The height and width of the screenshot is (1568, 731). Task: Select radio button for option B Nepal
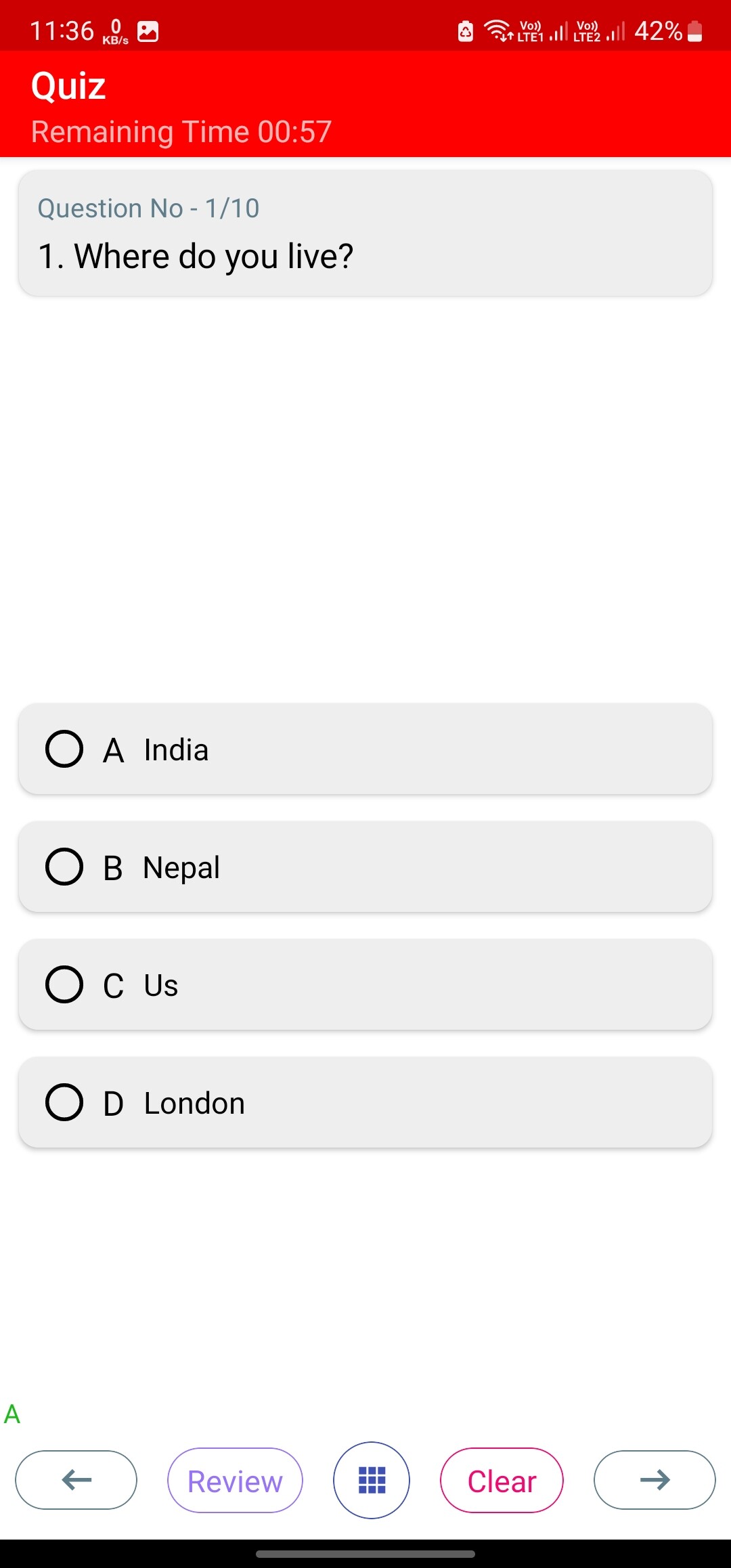64,867
